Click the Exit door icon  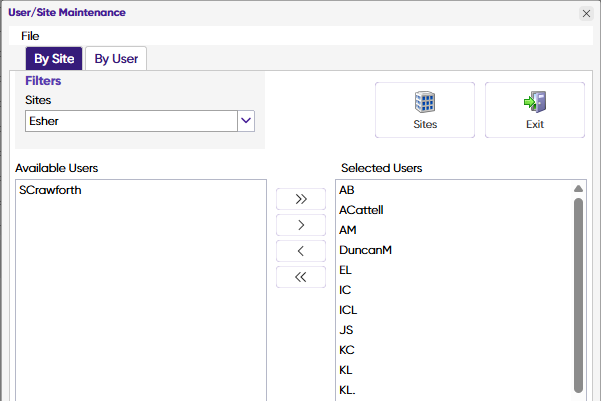click(534, 102)
